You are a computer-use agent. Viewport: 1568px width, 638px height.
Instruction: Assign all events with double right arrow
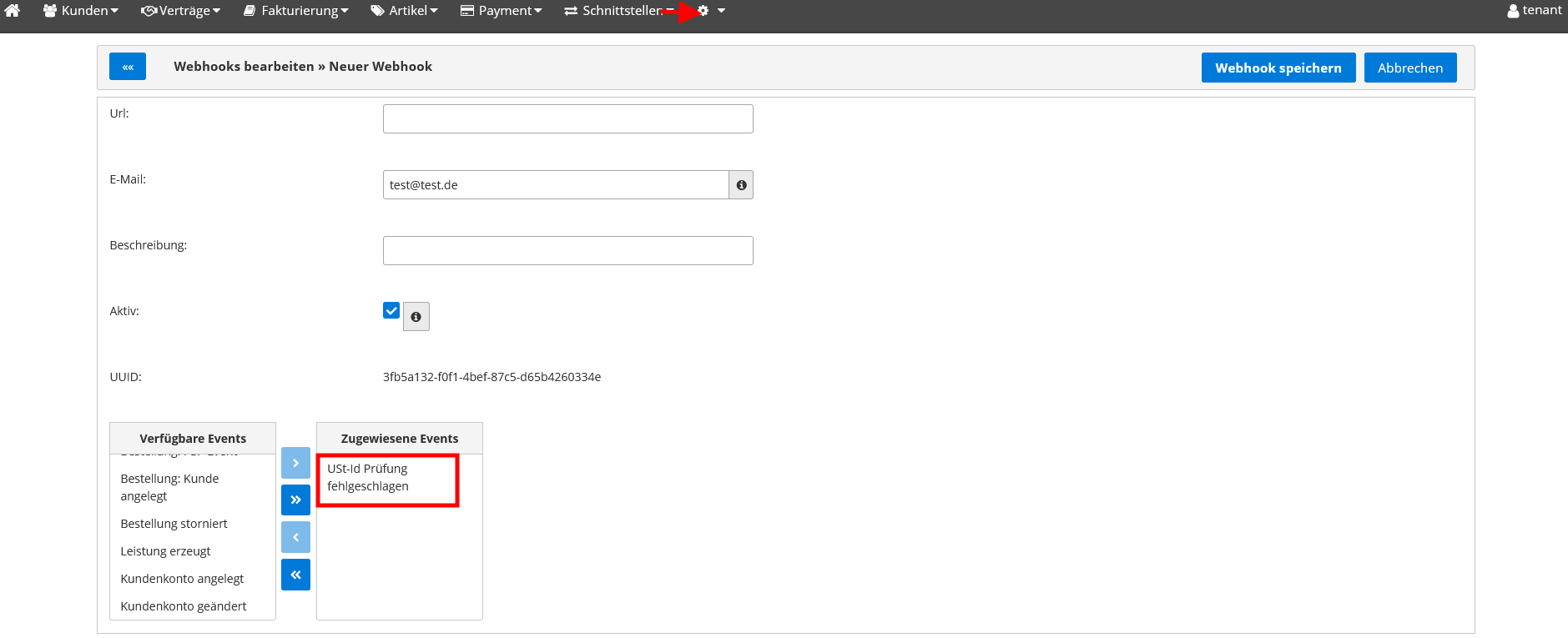295,500
